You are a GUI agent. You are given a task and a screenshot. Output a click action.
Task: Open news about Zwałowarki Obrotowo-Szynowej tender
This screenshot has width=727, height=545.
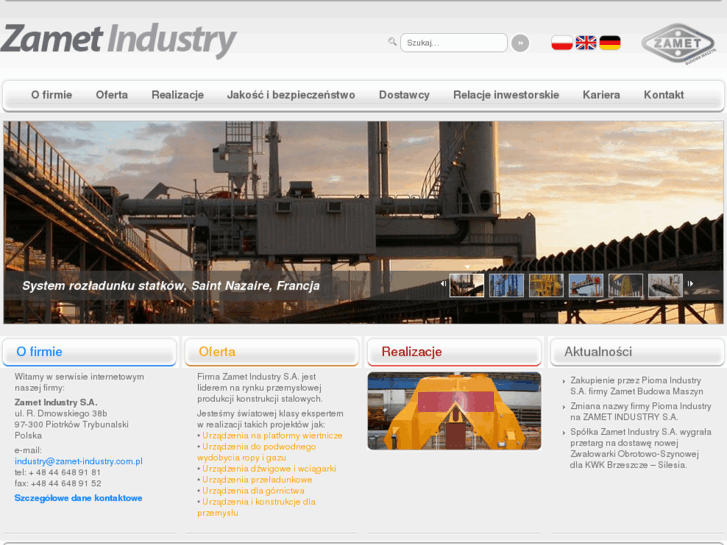click(x=641, y=448)
